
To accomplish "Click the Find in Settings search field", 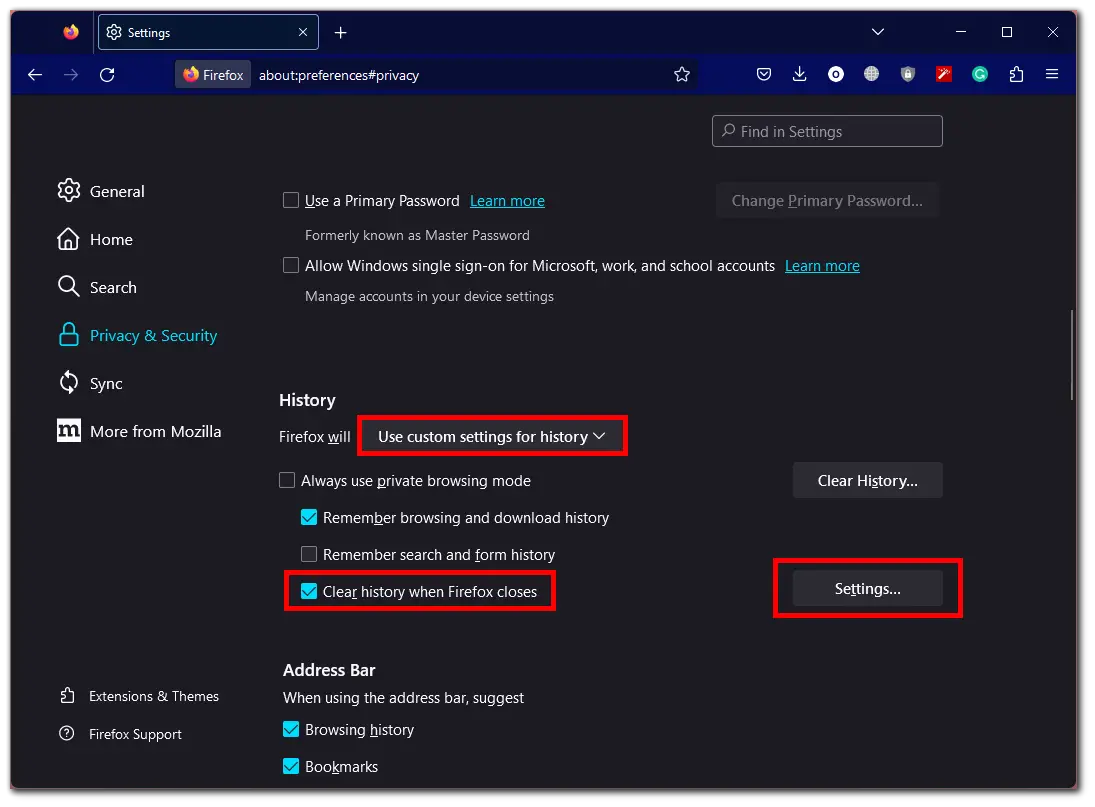I will click(827, 131).
